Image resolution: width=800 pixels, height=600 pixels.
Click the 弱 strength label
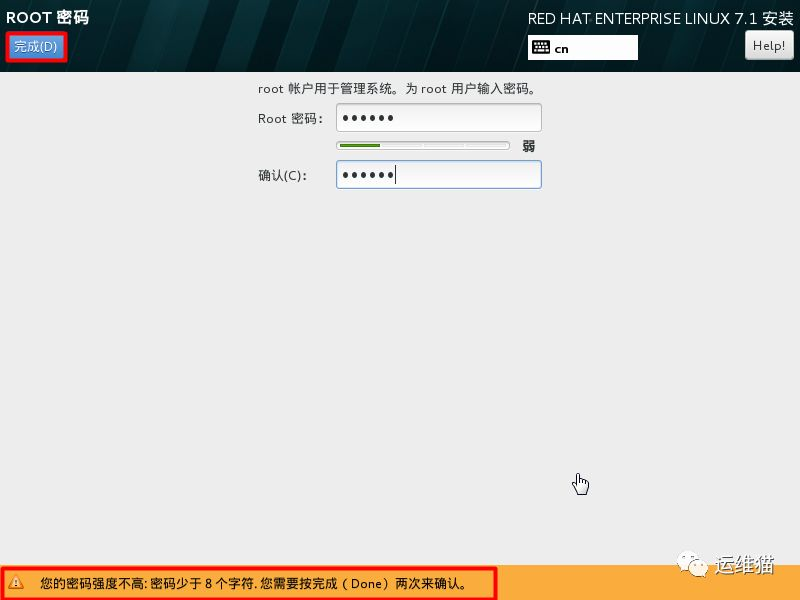click(529, 146)
